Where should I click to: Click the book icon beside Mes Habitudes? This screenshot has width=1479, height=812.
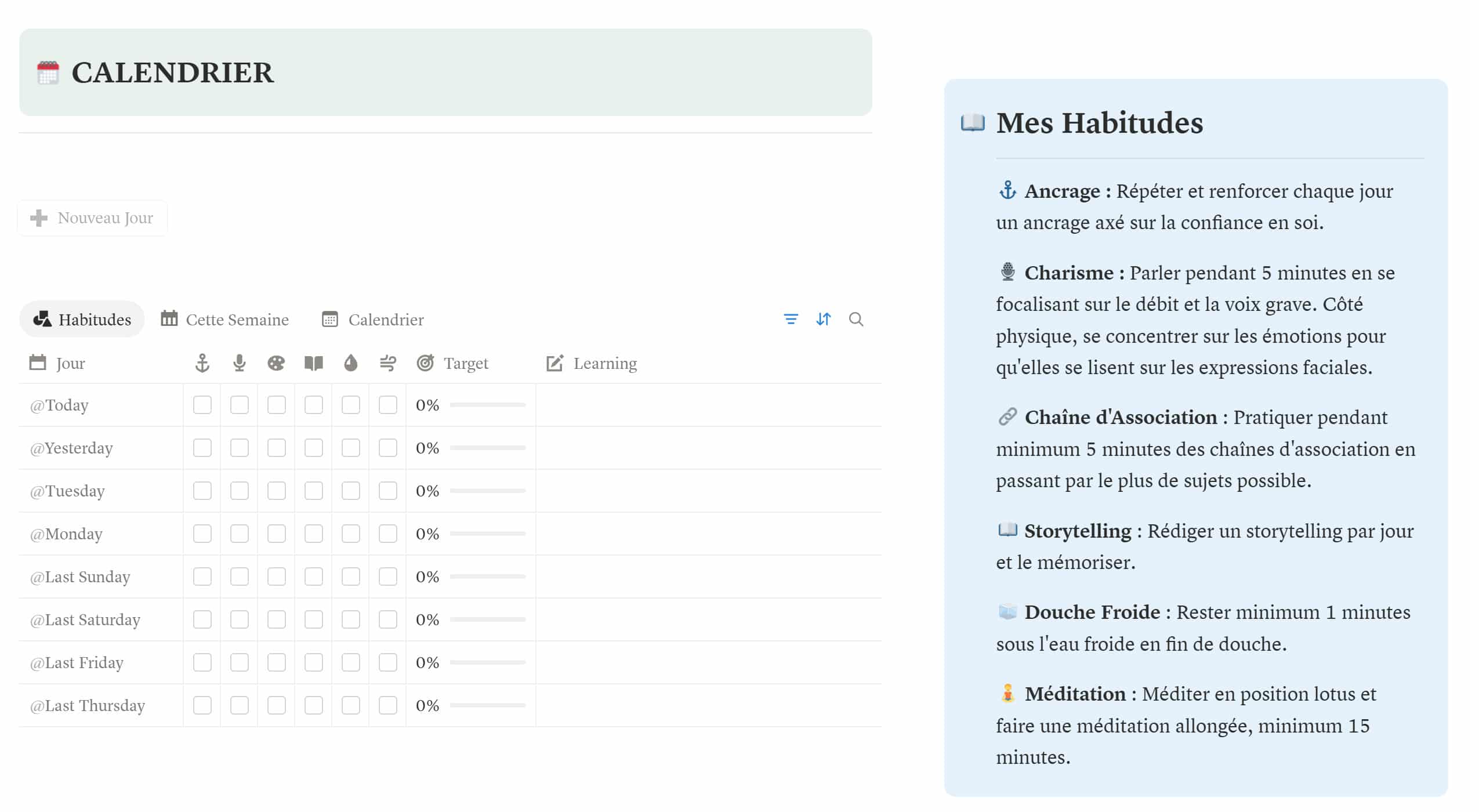[x=973, y=123]
